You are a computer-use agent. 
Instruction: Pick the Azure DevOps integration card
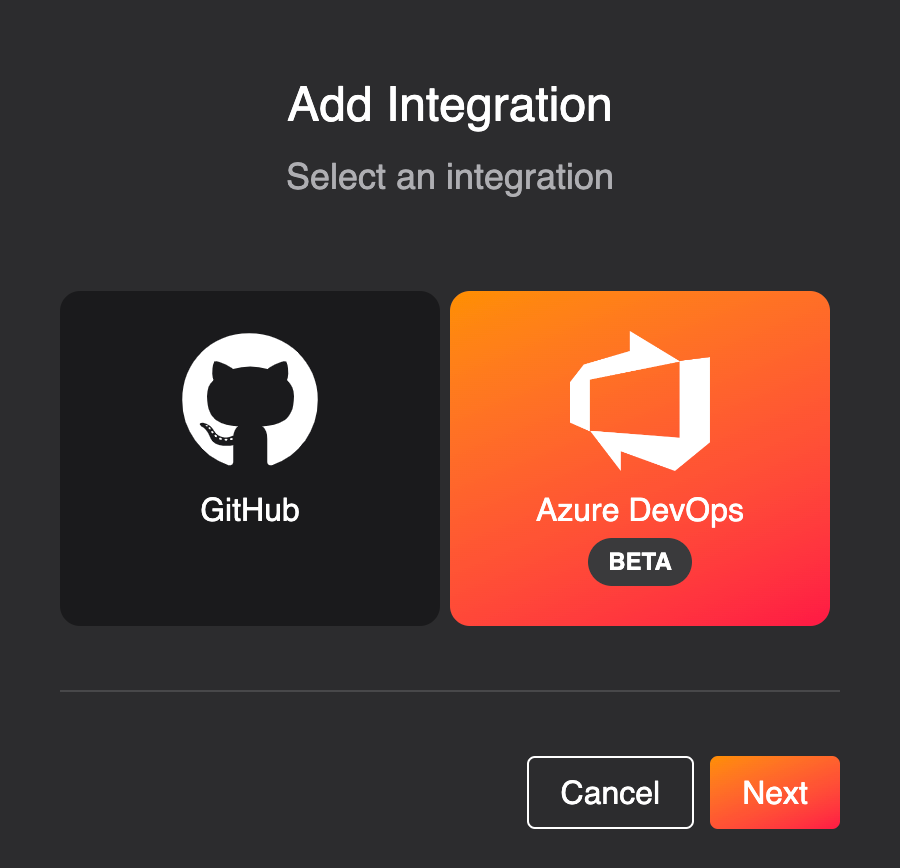(x=640, y=458)
